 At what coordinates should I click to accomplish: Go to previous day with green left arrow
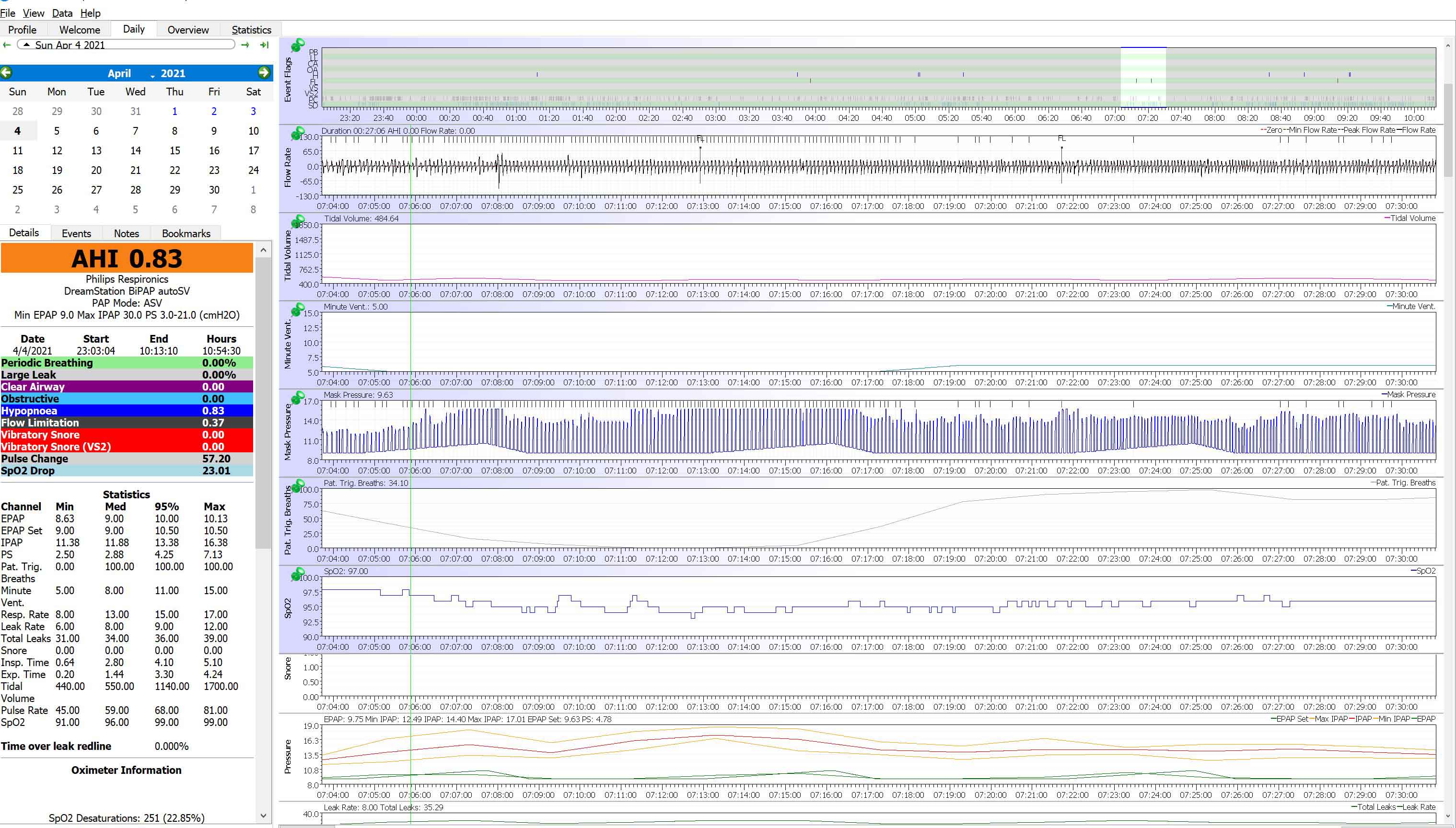point(7,45)
